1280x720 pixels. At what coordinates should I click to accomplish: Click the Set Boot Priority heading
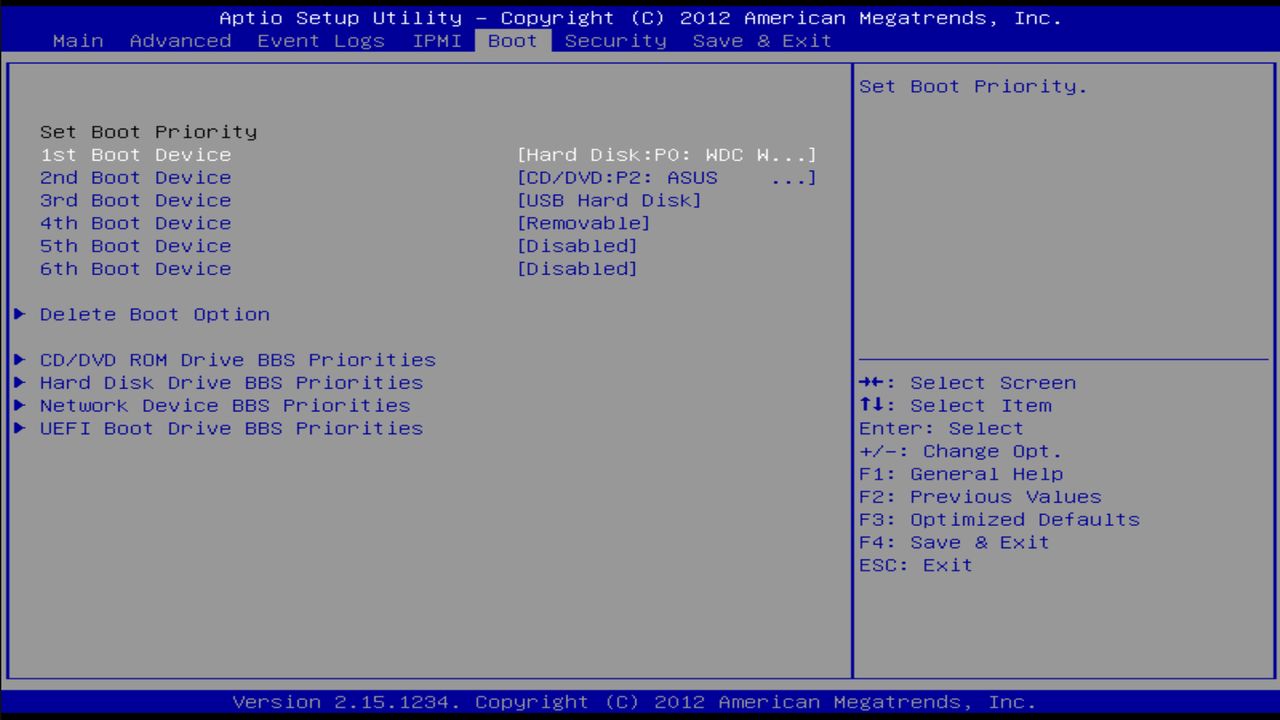point(148,132)
